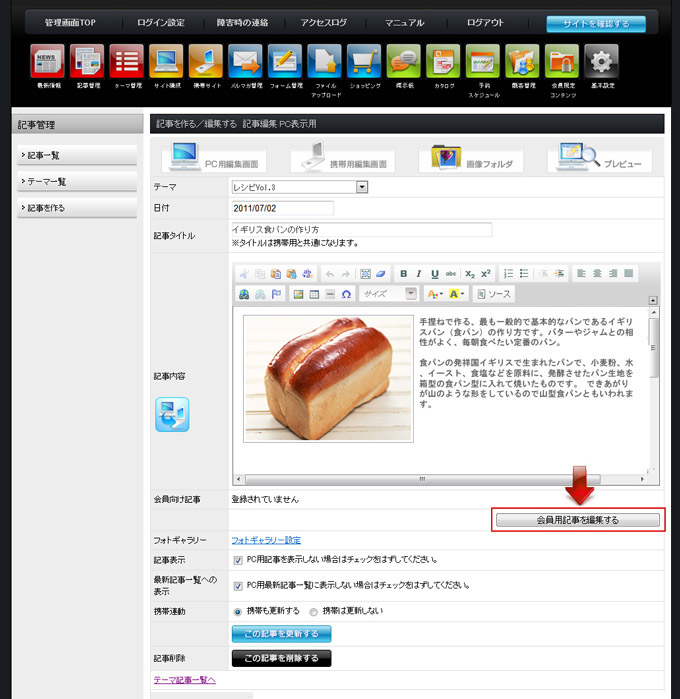Viewport: 680px width, 699px height.
Task: Open the テーマ dropdown showing レシピVol.3
Action: coord(299,187)
